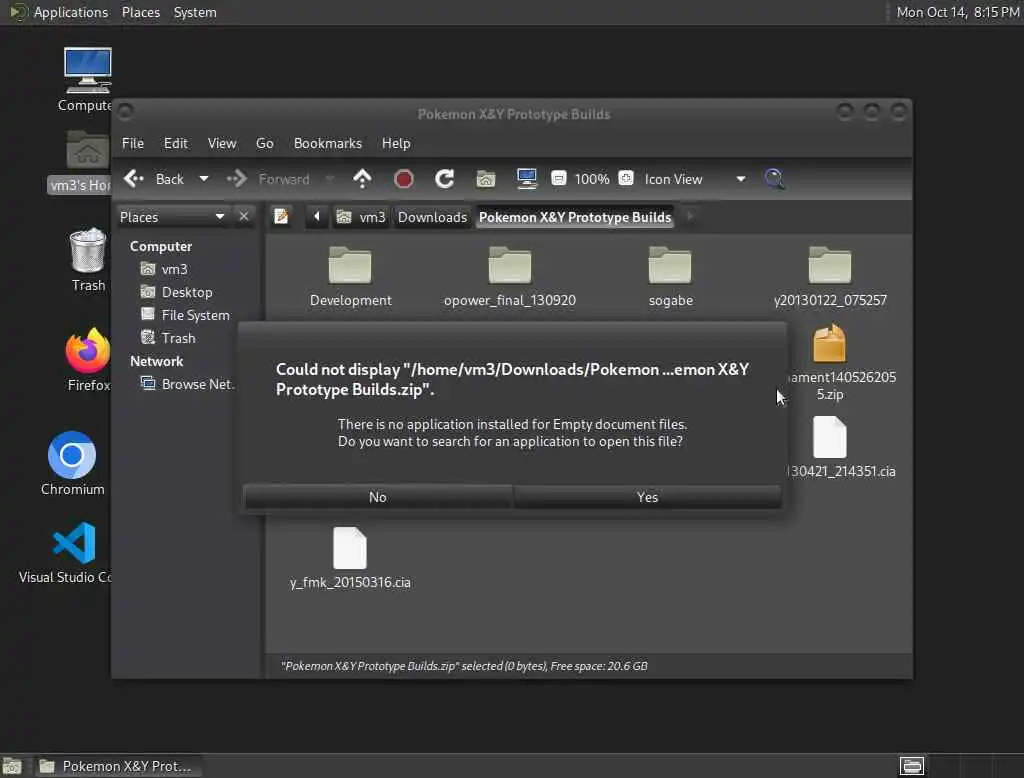
Task: Toggle text-based location entry icon
Action: tap(281, 216)
